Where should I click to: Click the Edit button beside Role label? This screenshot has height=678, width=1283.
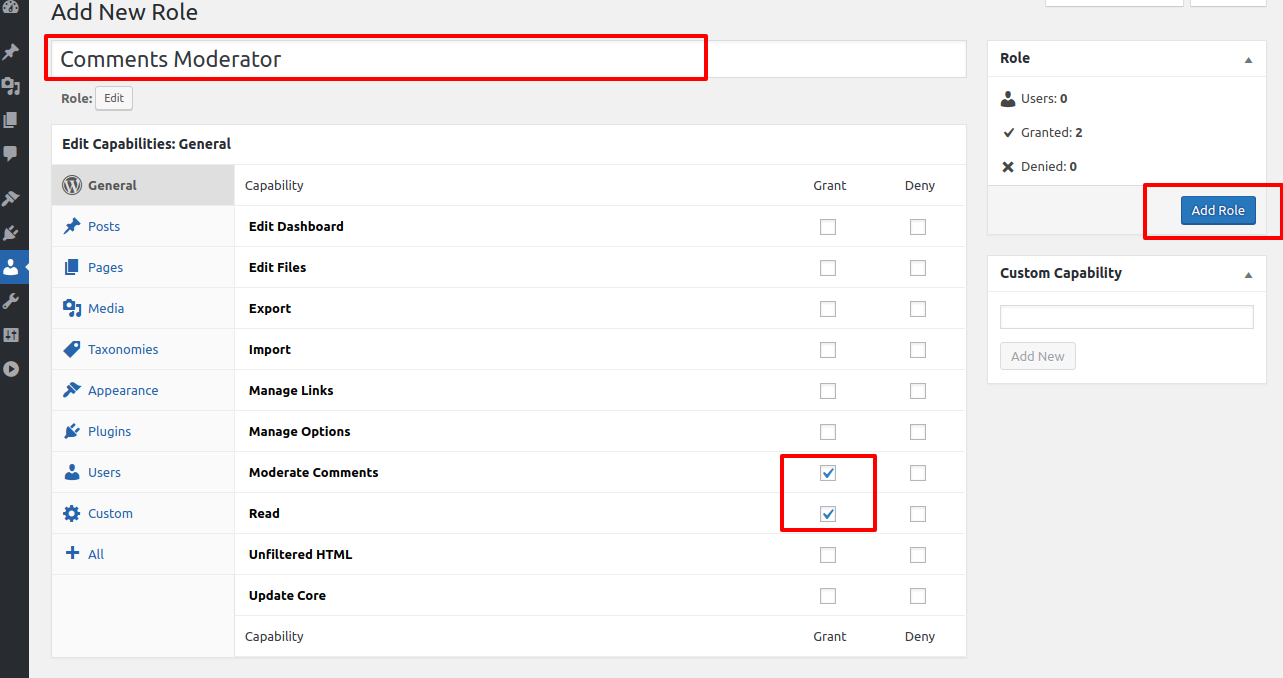(x=113, y=98)
